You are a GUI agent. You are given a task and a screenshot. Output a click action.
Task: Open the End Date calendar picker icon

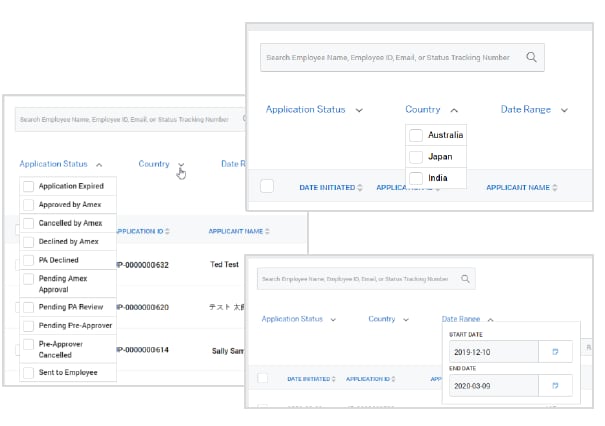tap(555, 385)
